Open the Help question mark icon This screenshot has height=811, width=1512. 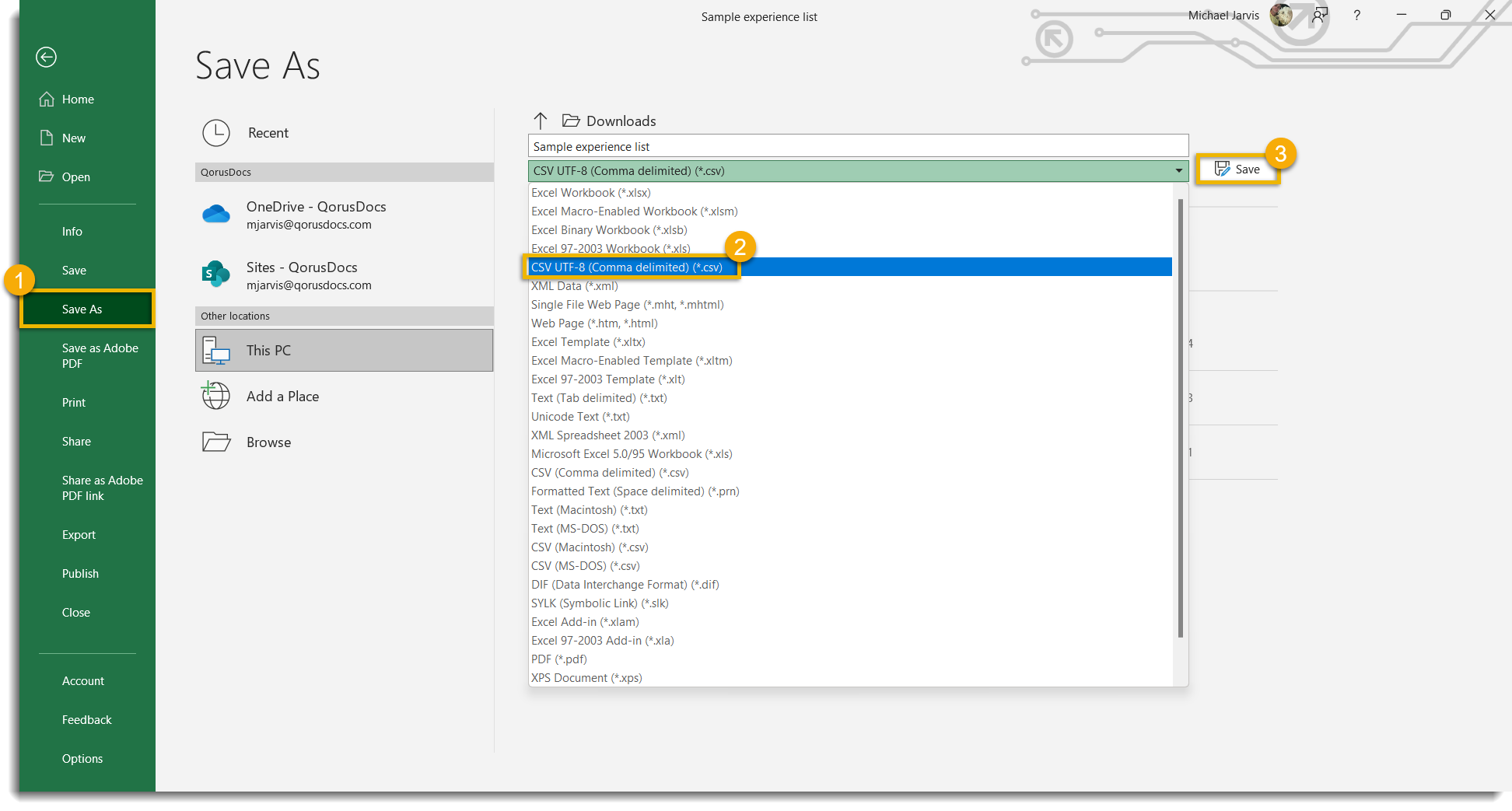(x=1356, y=15)
